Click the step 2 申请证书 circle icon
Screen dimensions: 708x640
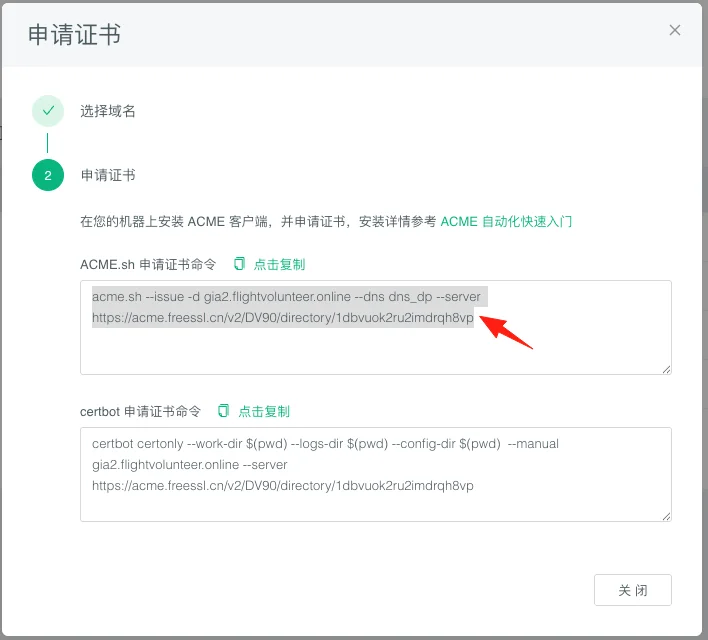click(48, 175)
